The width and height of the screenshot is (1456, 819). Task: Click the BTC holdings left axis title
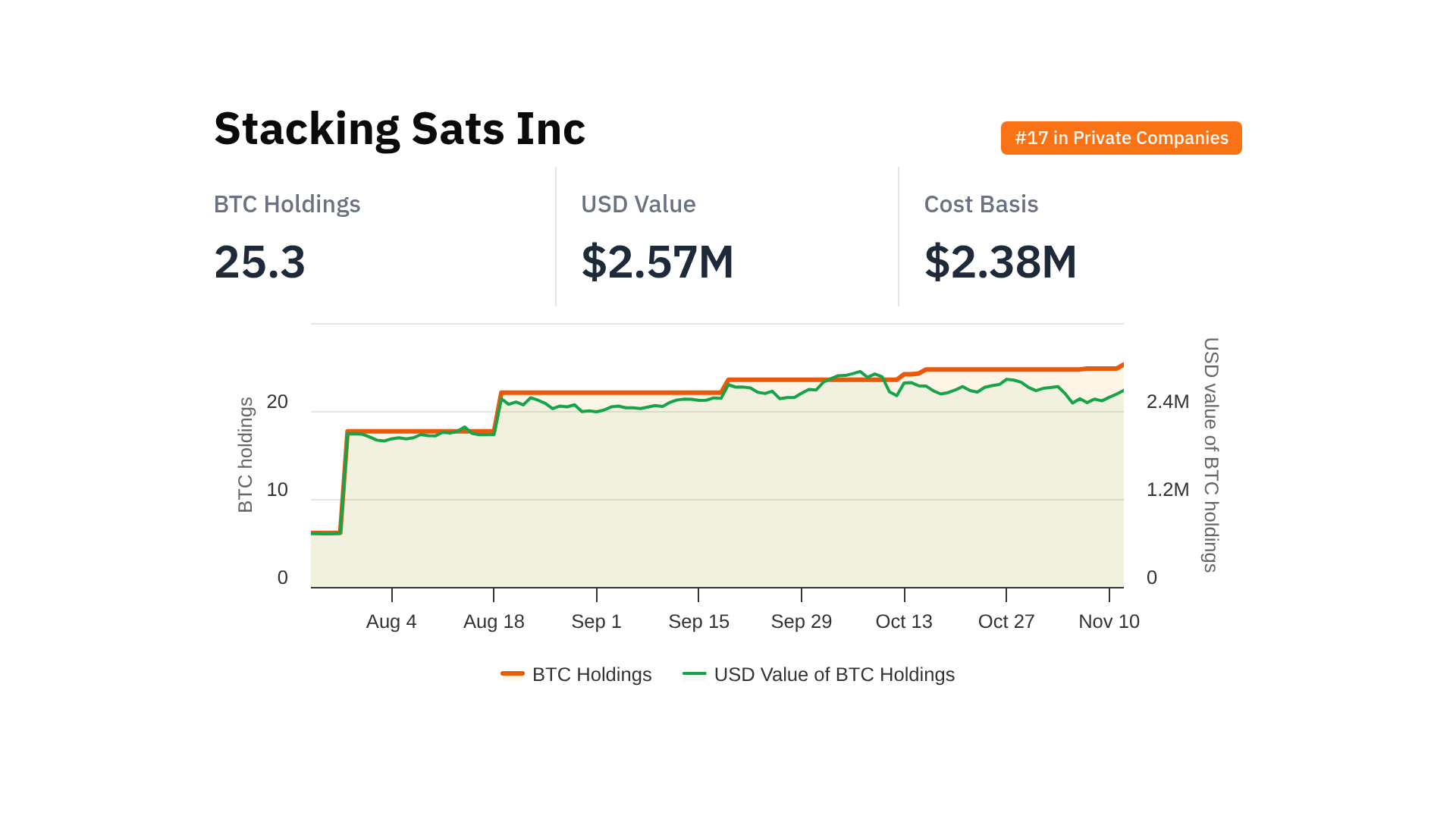245,455
